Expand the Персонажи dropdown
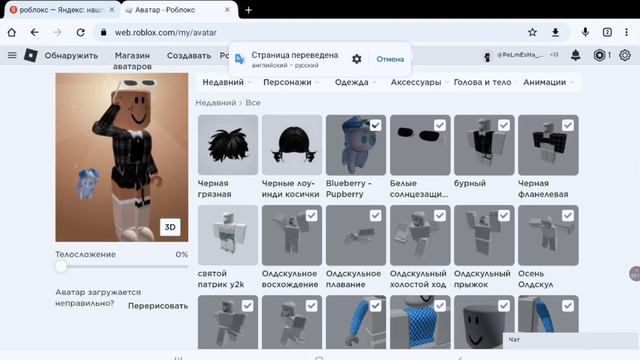Image resolution: width=640 pixels, height=360 pixels. [291, 82]
